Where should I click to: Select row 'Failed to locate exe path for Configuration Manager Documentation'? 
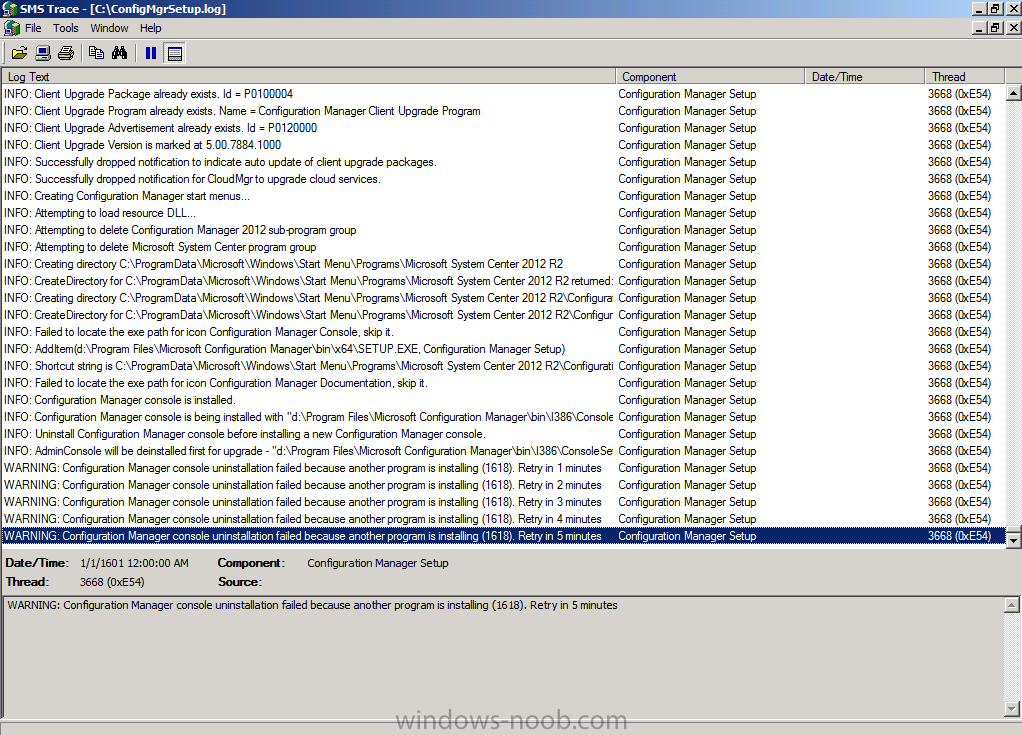pos(503,382)
